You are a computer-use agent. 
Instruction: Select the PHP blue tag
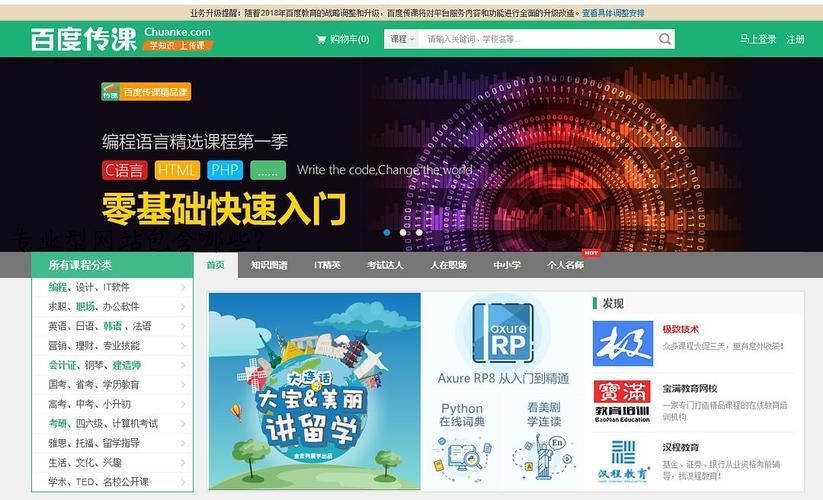(x=225, y=170)
